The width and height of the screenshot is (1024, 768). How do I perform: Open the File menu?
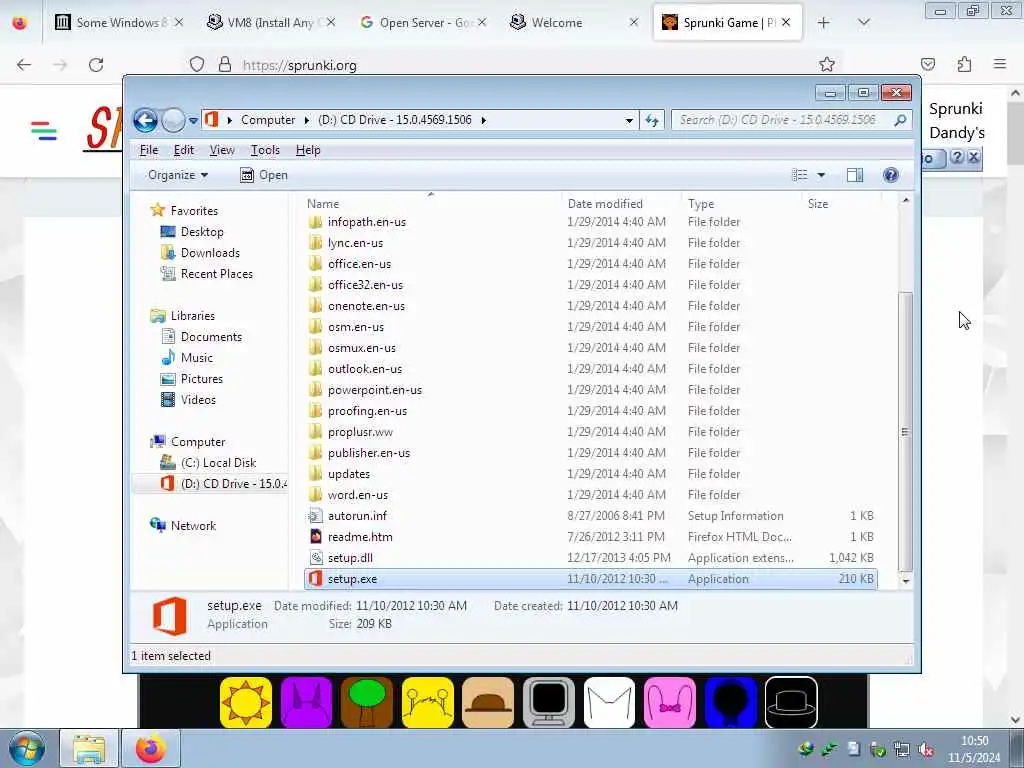tap(149, 150)
